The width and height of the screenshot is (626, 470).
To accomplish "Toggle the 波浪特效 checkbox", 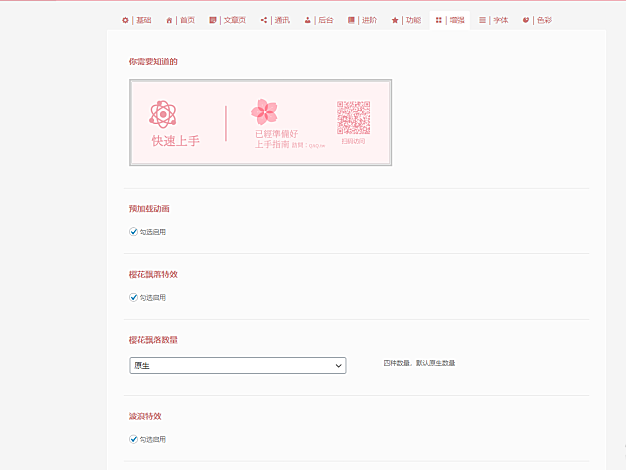I will 133,439.
